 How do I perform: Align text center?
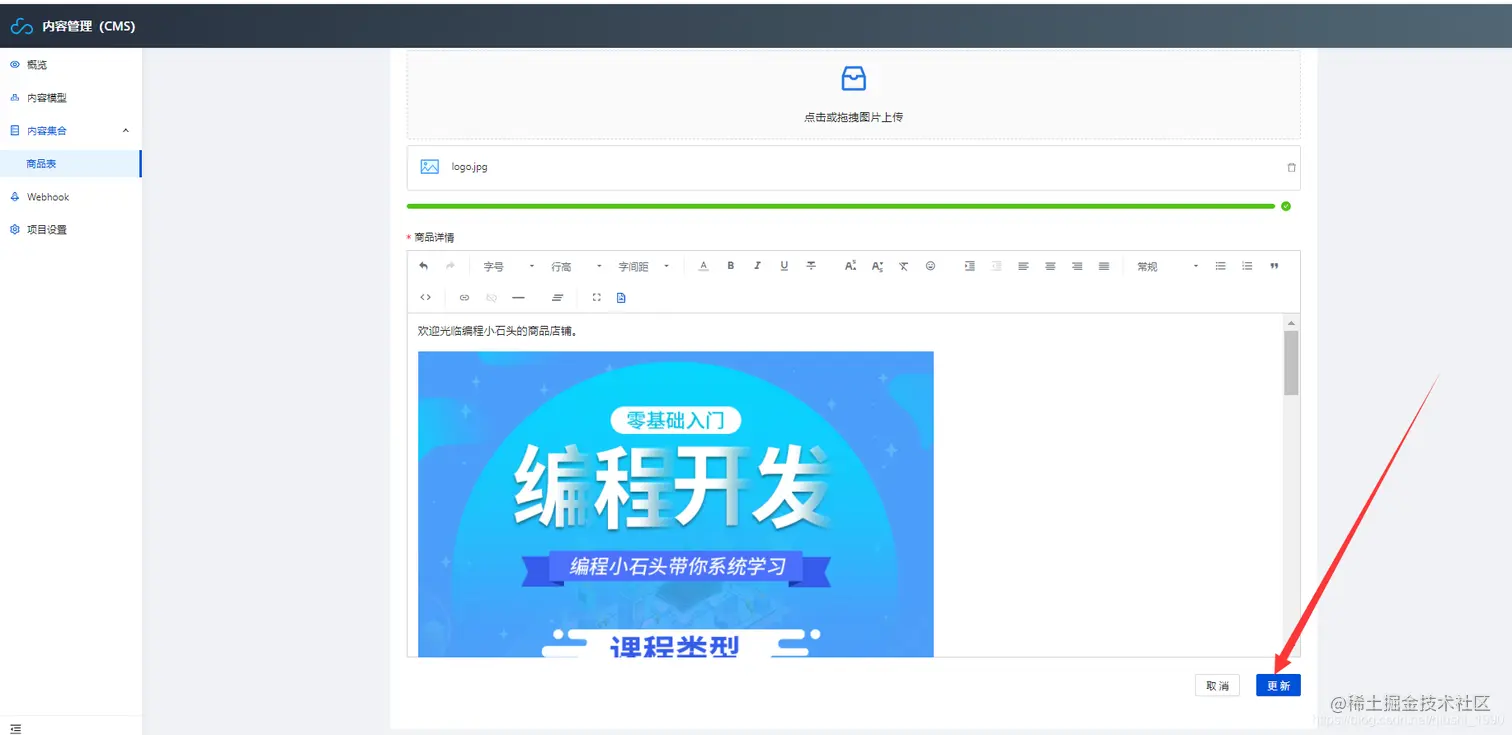[x=1050, y=266]
